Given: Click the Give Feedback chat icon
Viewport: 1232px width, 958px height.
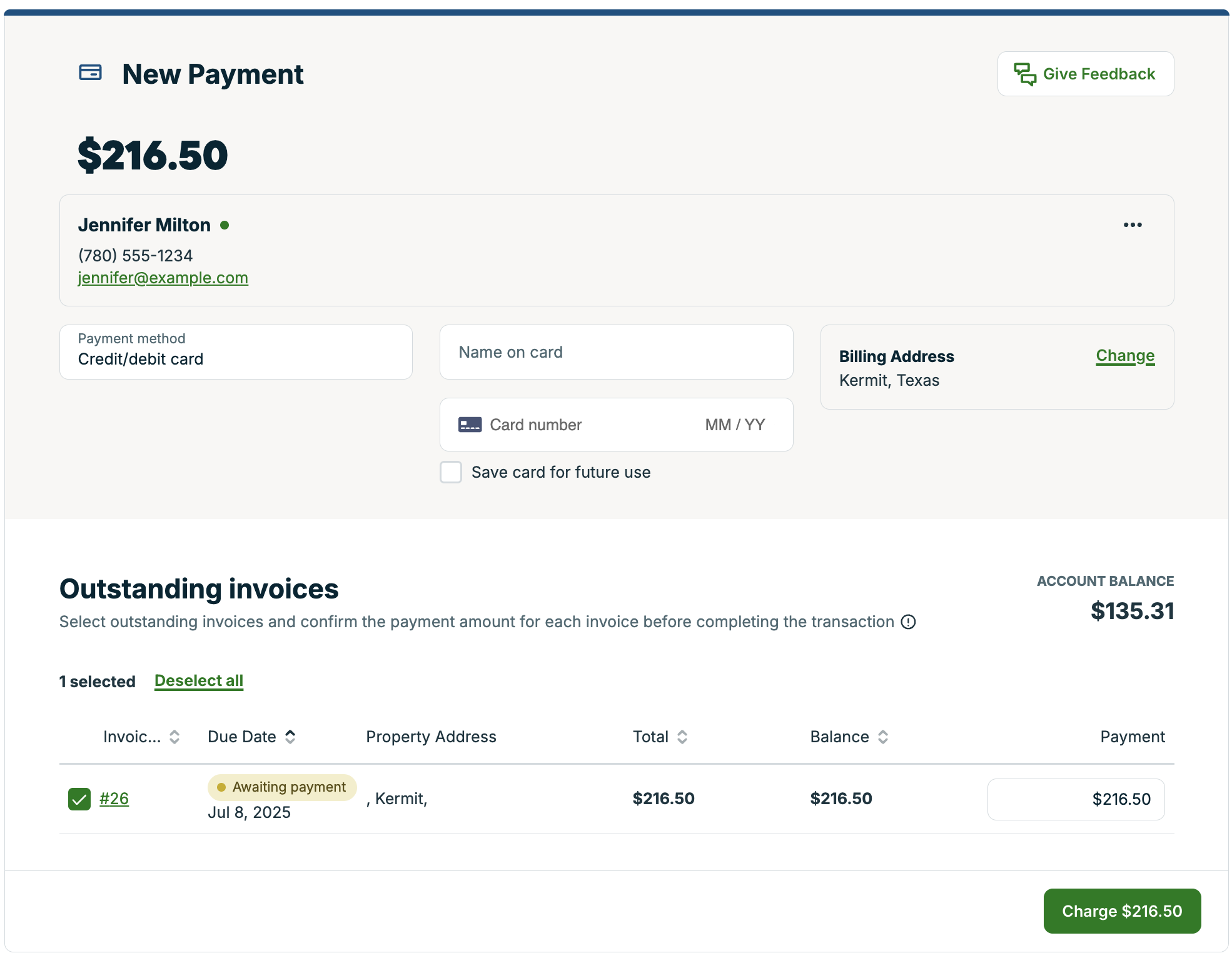Looking at the screenshot, I should tap(1024, 74).
